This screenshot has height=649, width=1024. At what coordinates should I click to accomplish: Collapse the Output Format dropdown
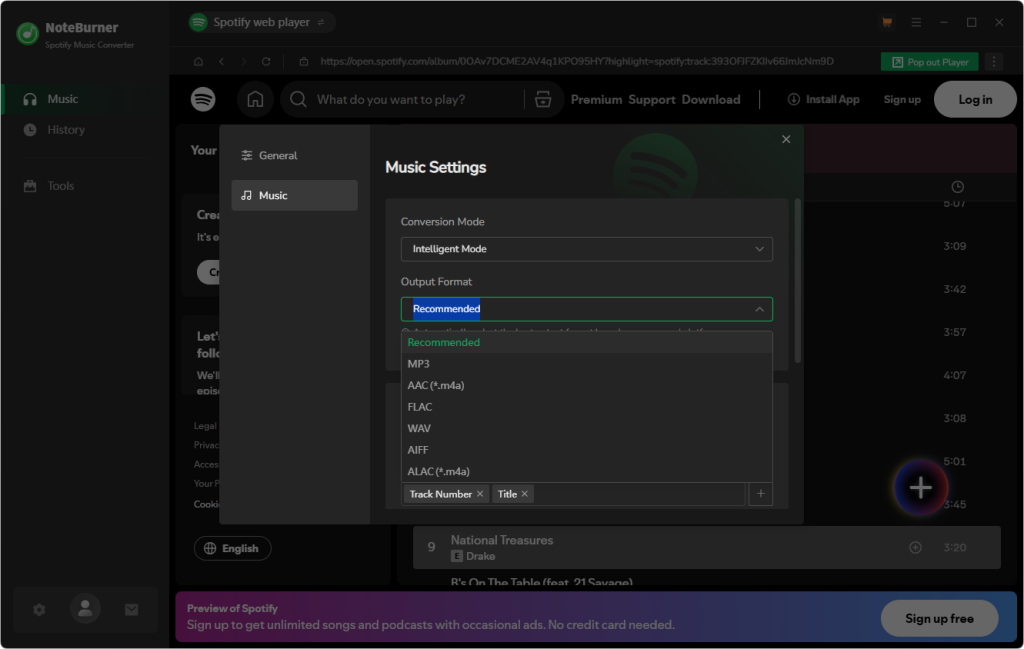click(x=586, y=309)
